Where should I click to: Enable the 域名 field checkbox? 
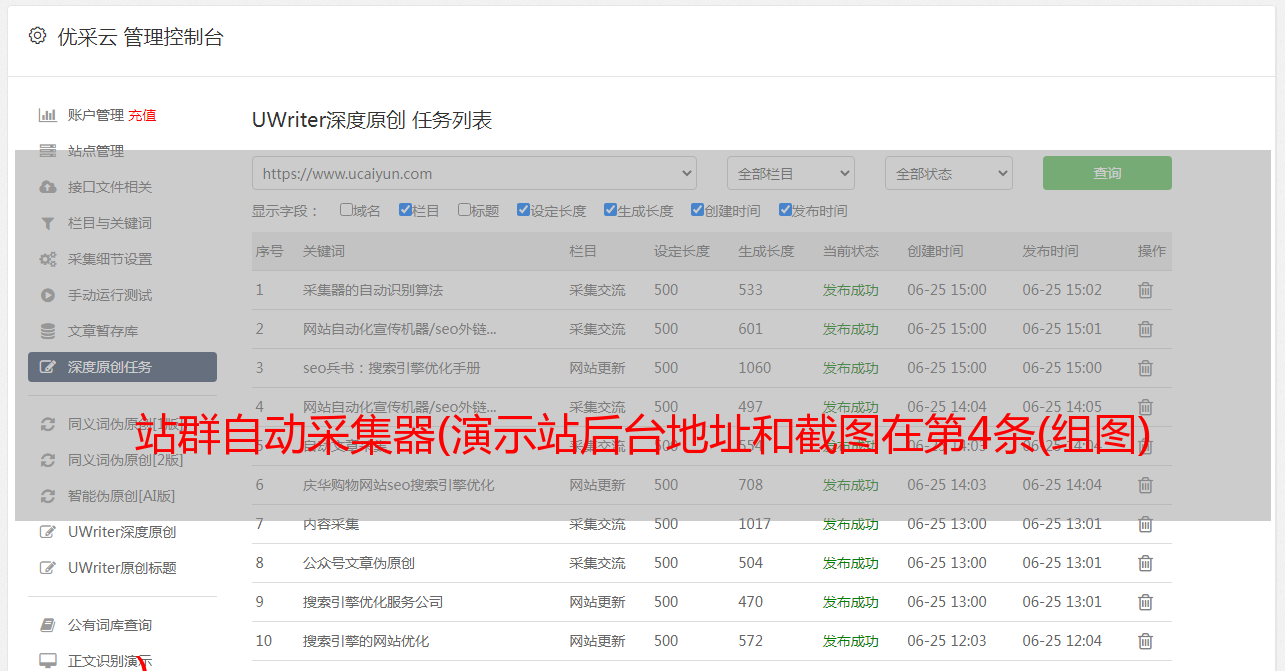[346, 210]
